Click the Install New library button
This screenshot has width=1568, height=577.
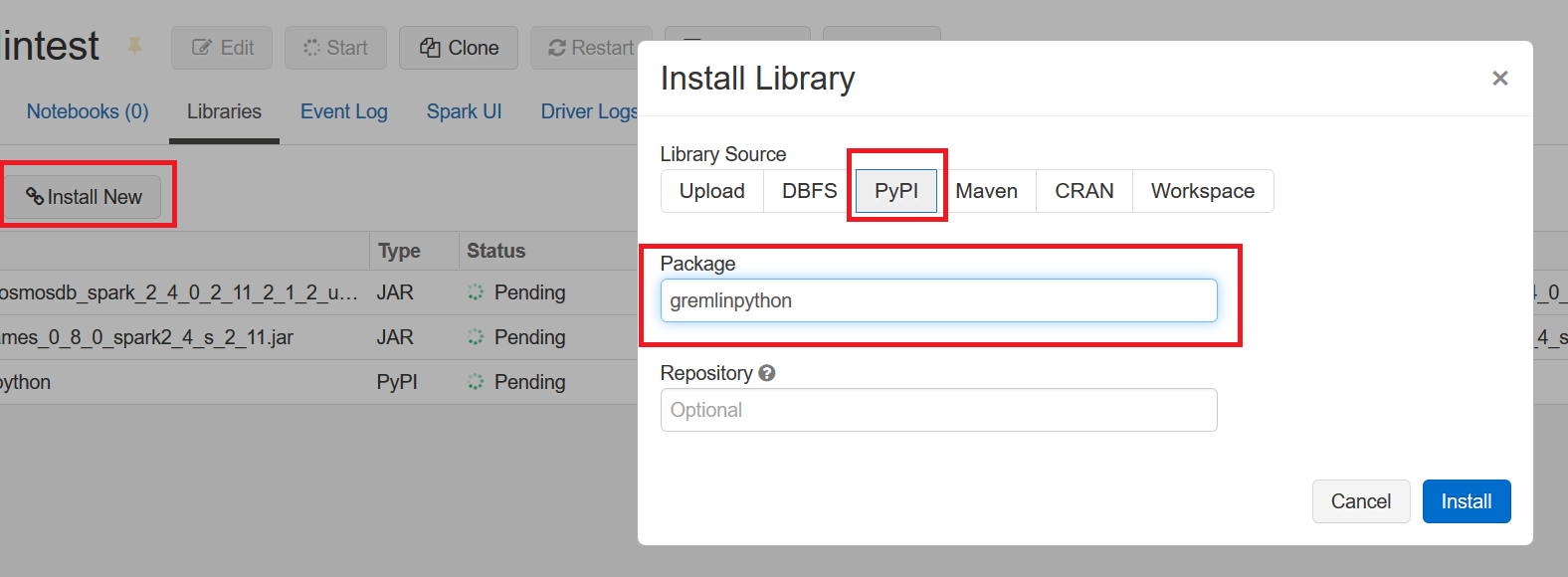coord(85,197)
